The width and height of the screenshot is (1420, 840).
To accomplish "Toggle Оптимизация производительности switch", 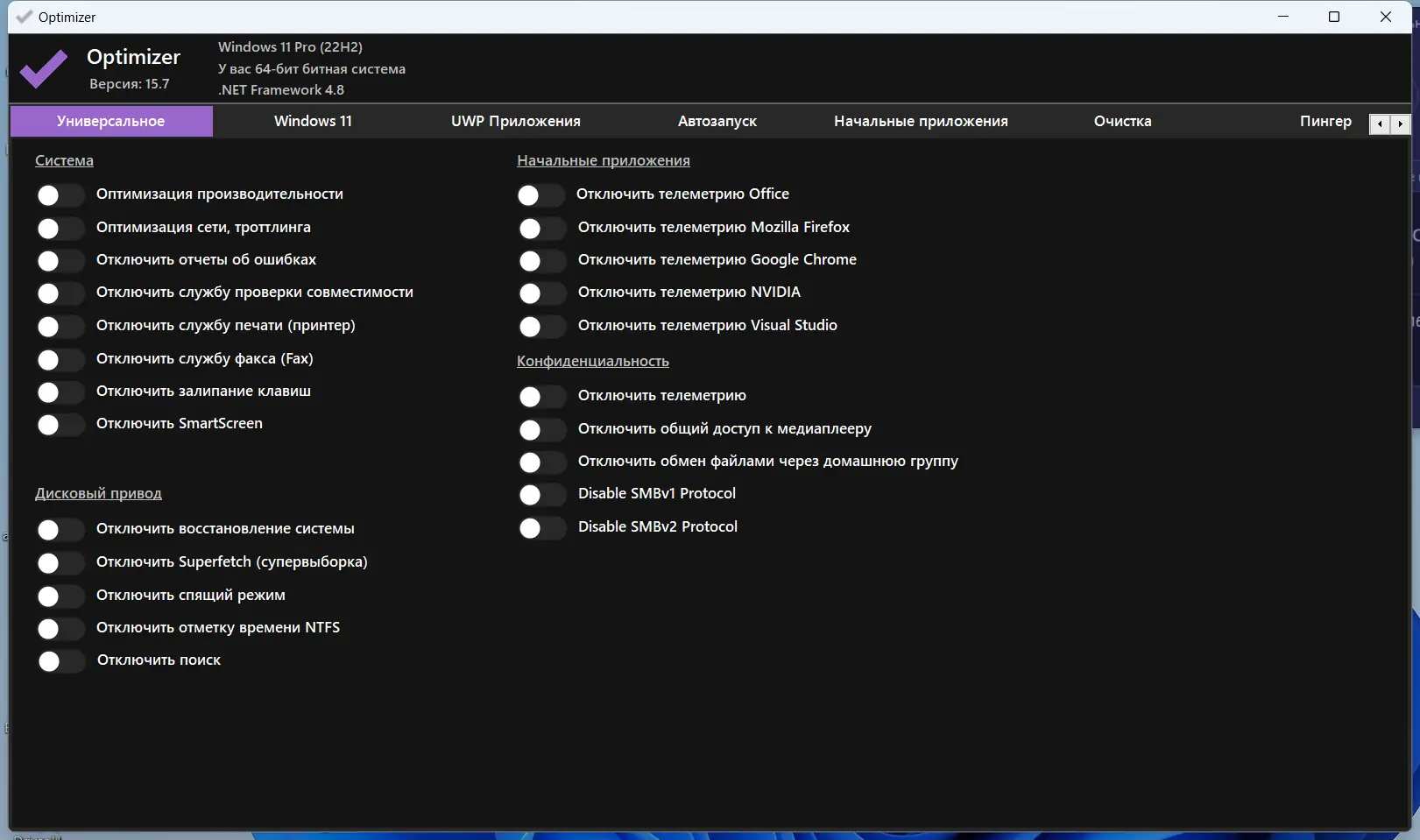I will click(x=60, y=194).
